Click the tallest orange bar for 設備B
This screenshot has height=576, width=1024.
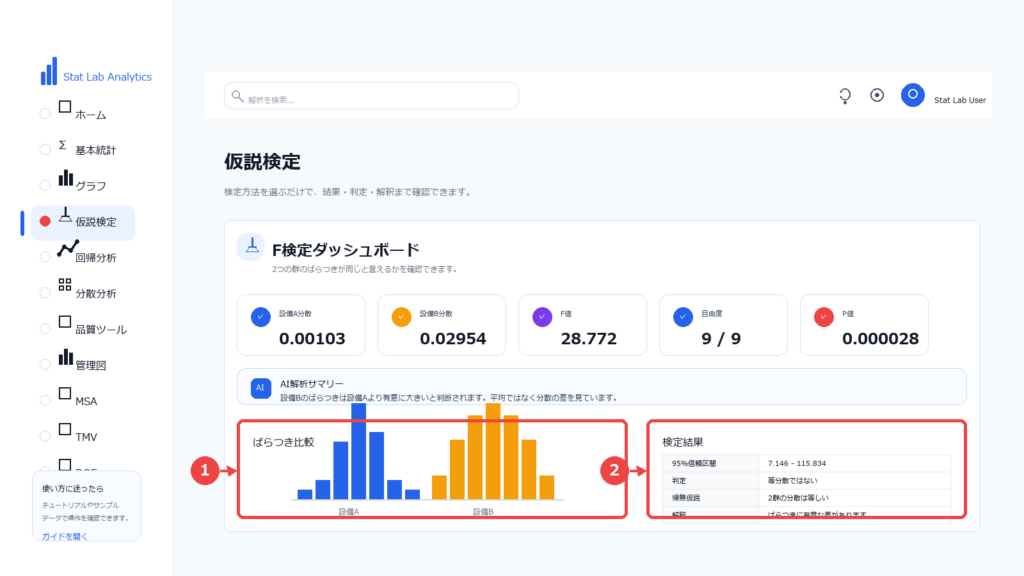493,451
